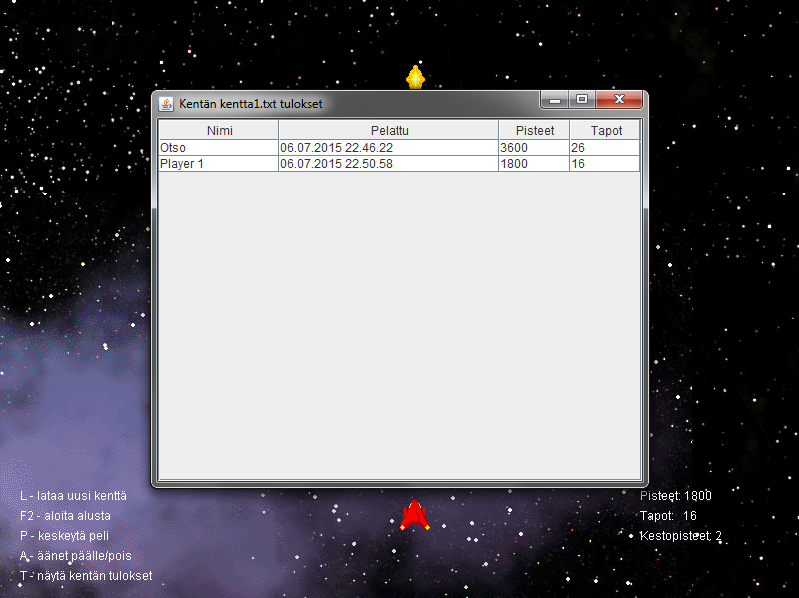Screen dimensions: 799x598
Task: Click the 'Tapot: 16' game status text
Action: click(x=668, y=516)
